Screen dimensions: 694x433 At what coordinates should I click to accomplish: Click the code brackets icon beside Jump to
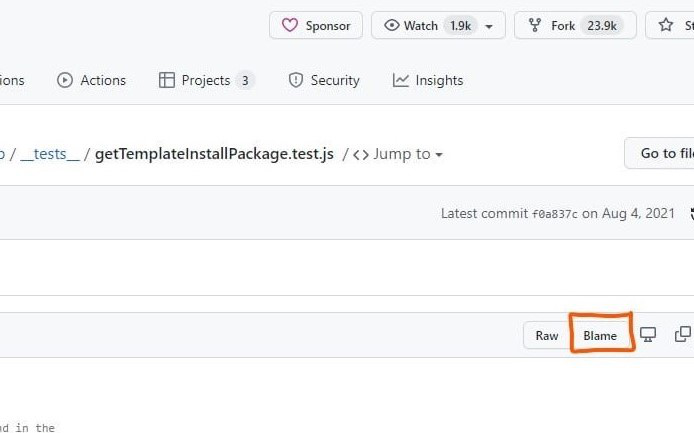pos(361,154)
